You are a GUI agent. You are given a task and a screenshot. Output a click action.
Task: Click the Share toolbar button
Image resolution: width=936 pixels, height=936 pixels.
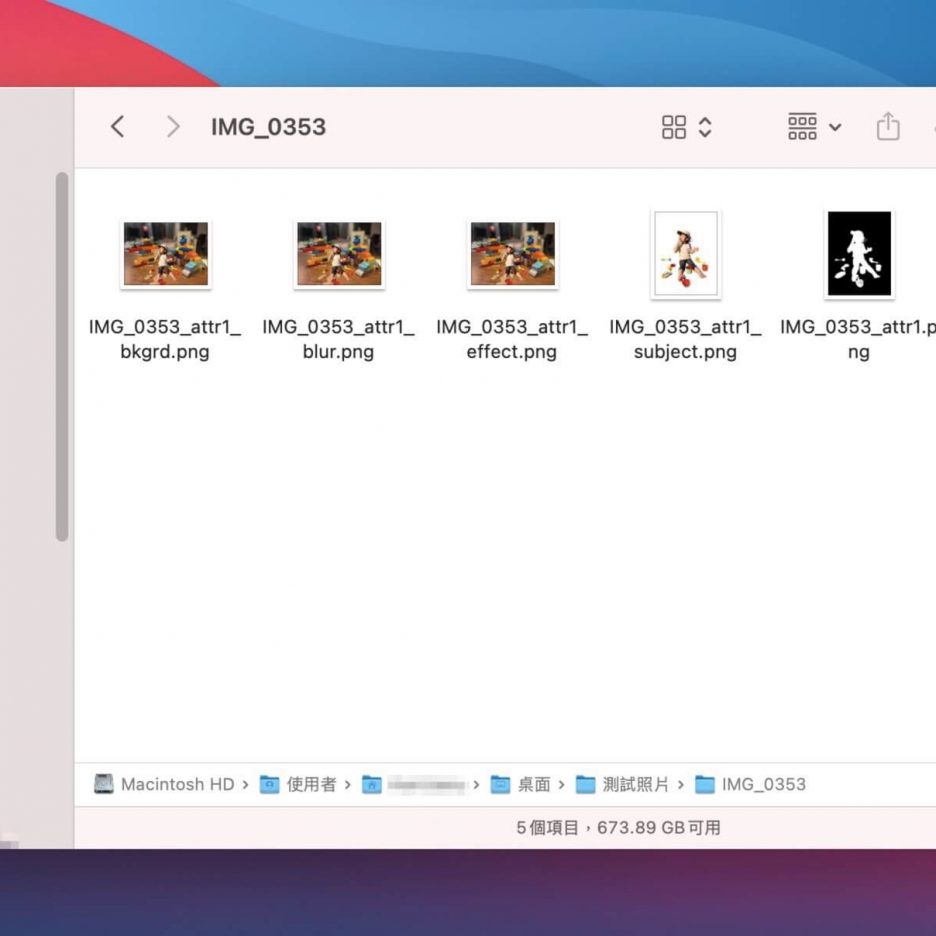click(887, 127)
